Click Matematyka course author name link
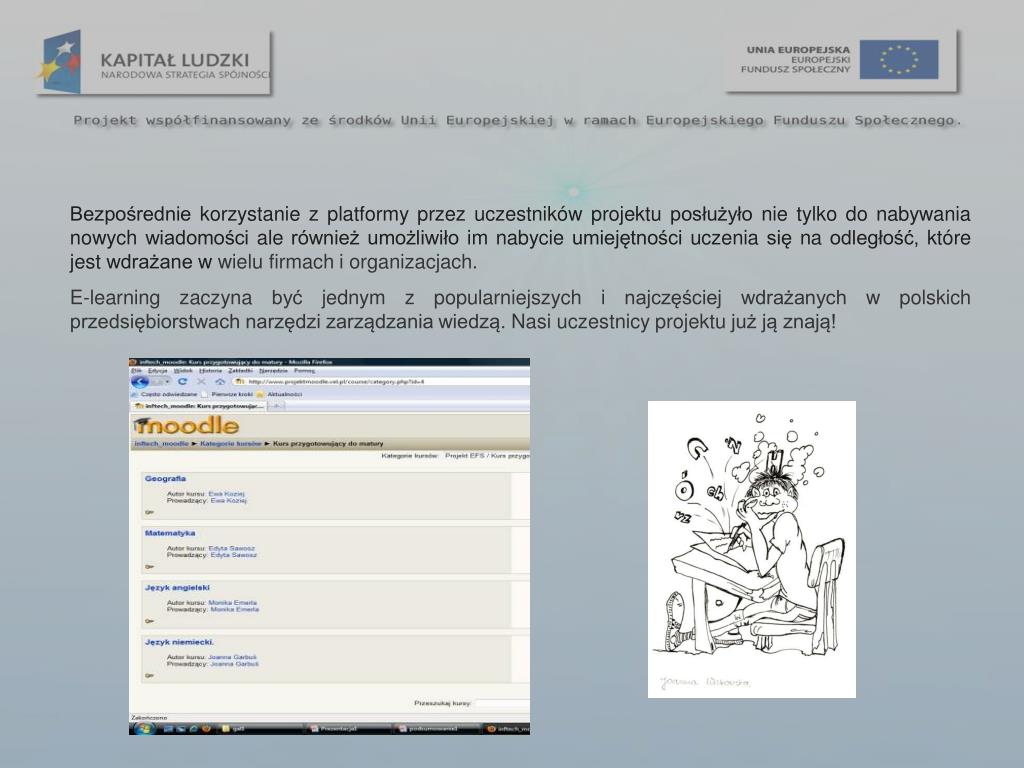Screen dimensions: 1024x768 point(232,548)
